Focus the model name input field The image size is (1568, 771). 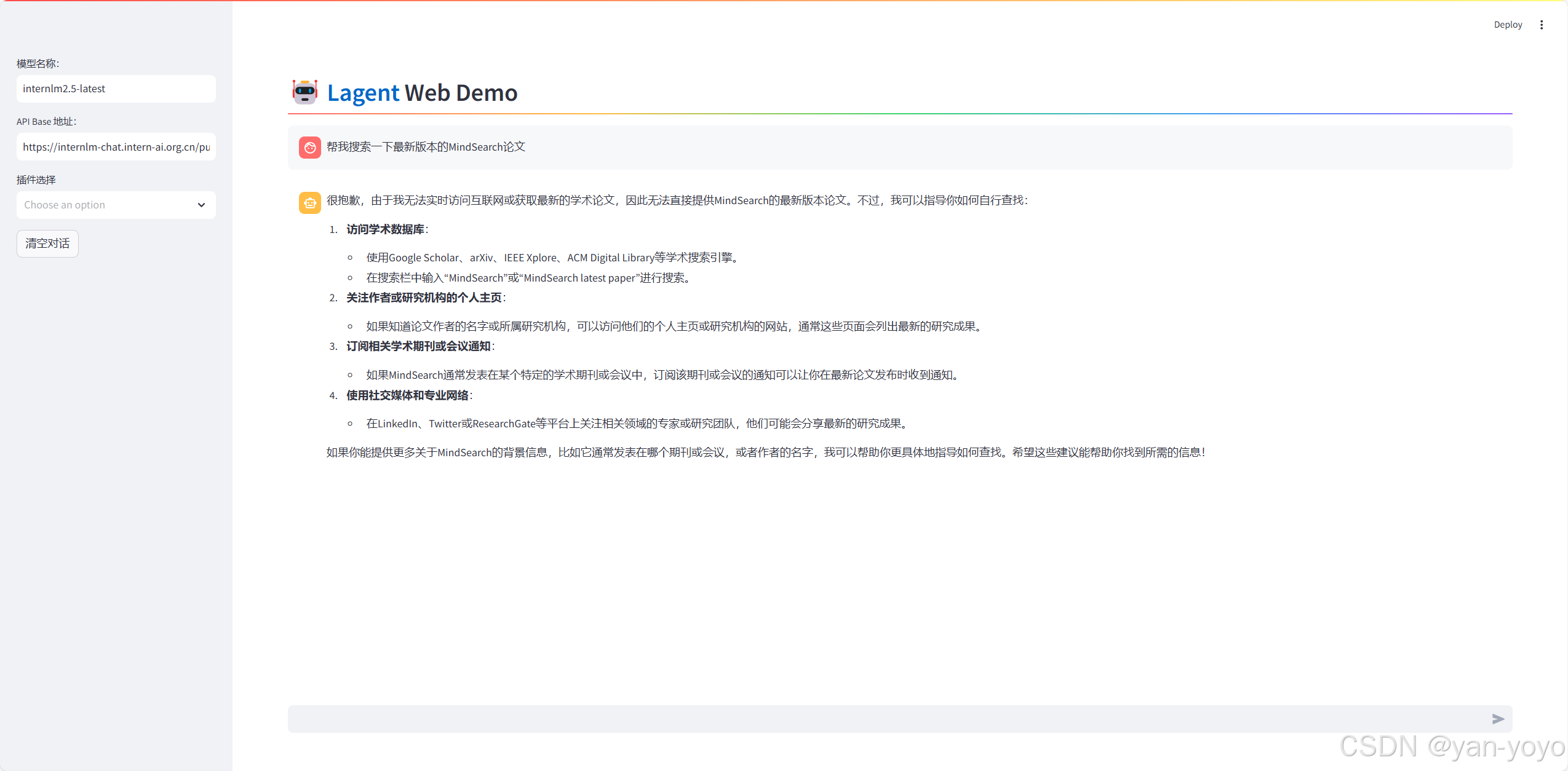tap(116, 89)
